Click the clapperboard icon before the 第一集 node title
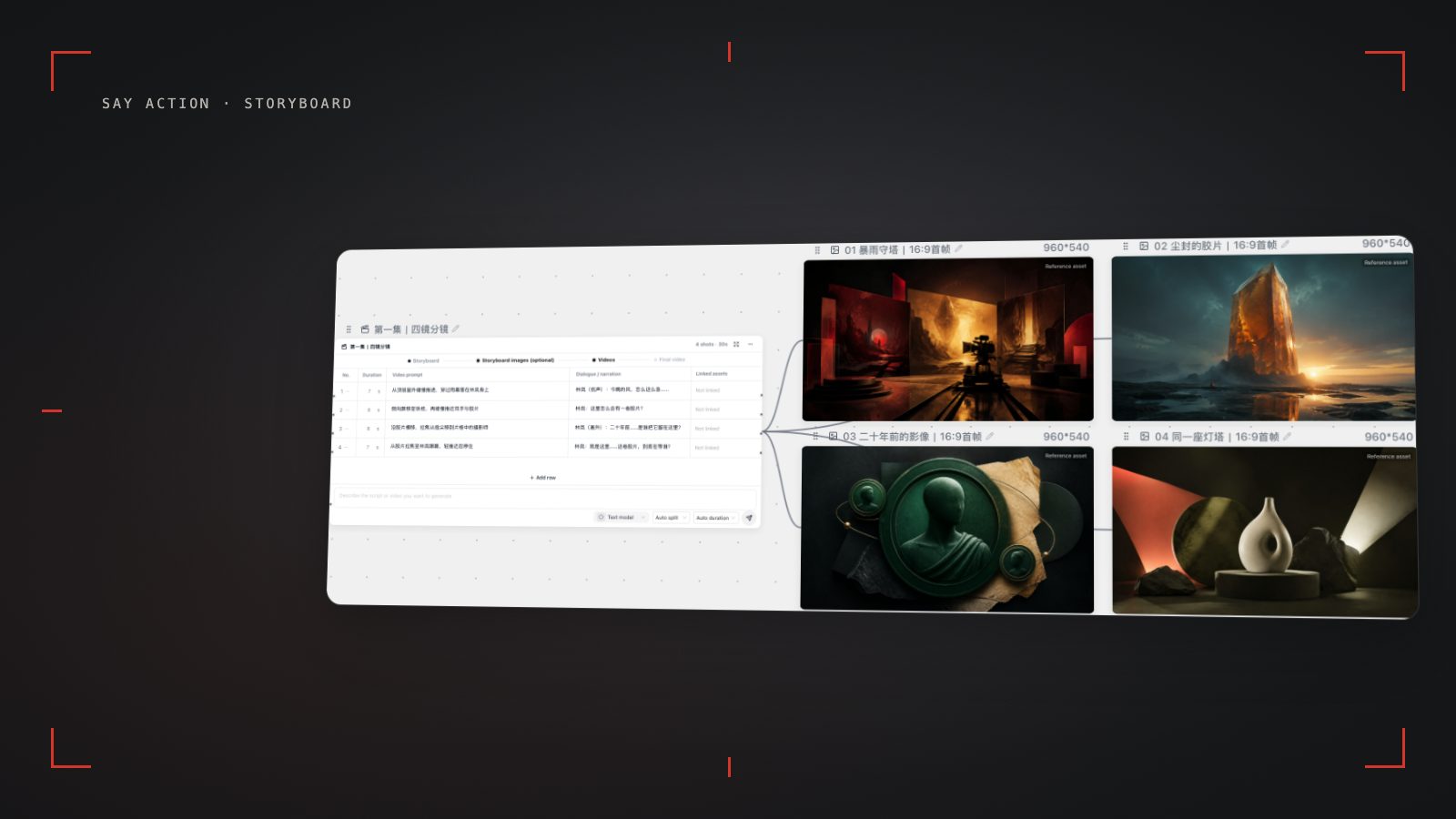The height and width of the screenshot is (819, 1456). (365, 329)
